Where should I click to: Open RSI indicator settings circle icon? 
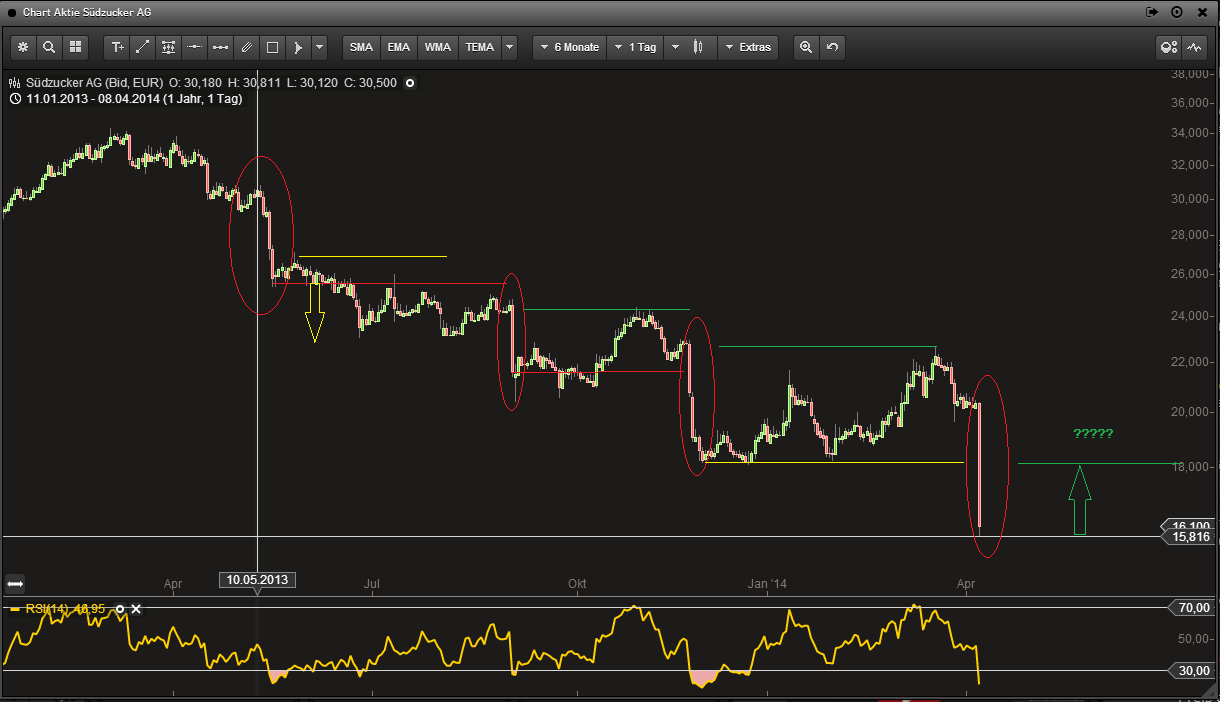click(120, 608)
